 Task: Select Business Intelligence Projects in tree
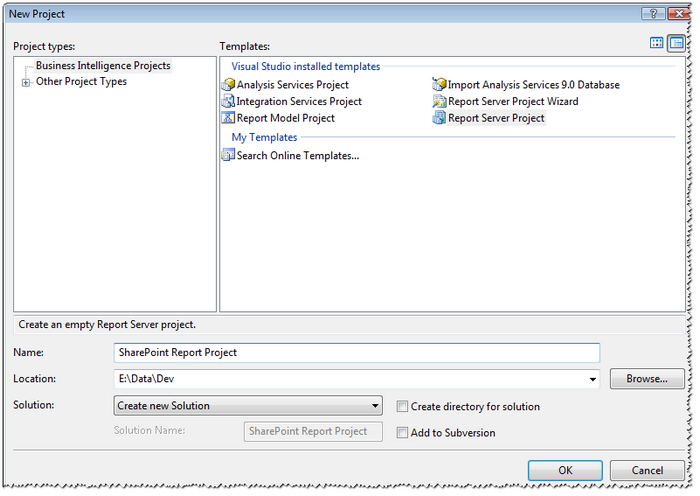tap(103, 66)
